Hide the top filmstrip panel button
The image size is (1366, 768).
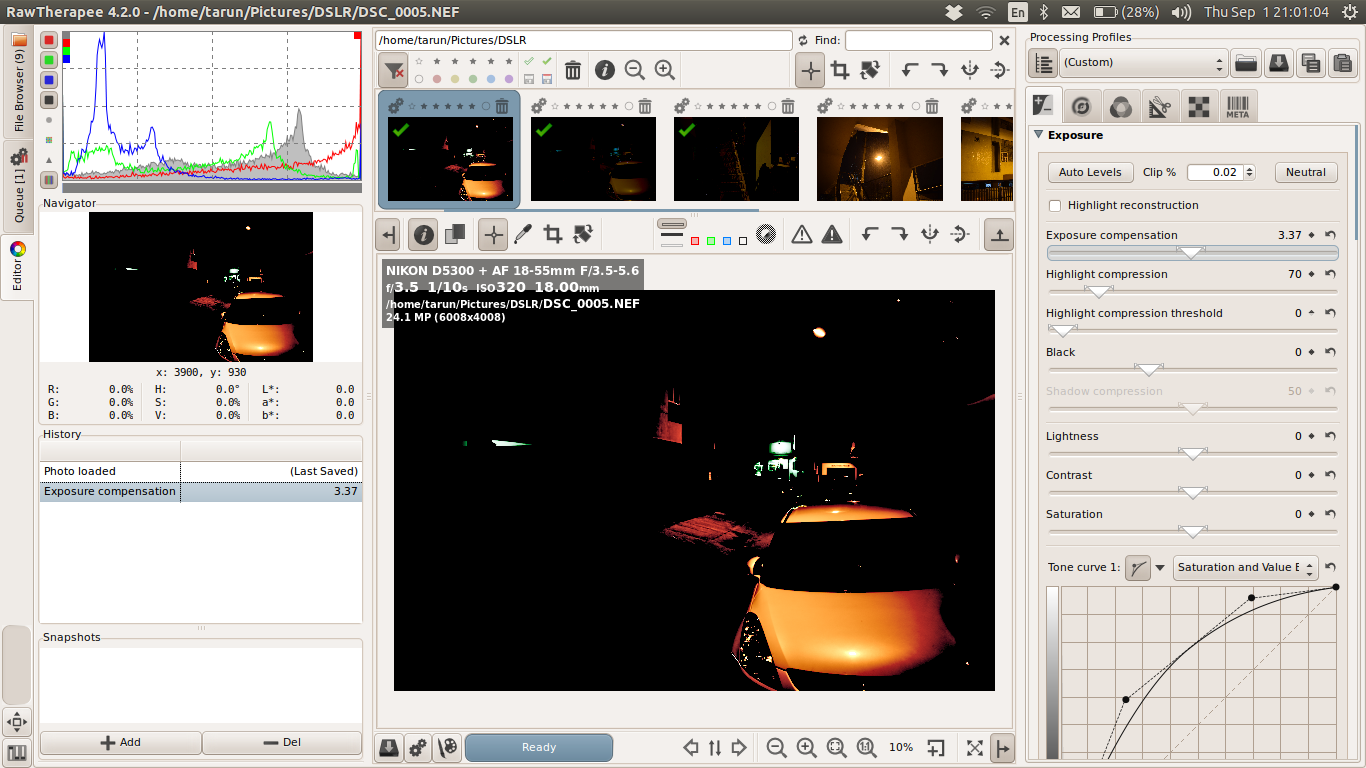tap(999, 234)
